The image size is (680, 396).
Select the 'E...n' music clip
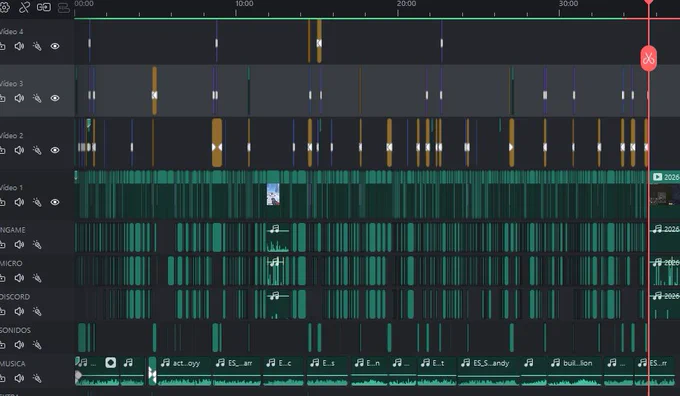(369, 371)
